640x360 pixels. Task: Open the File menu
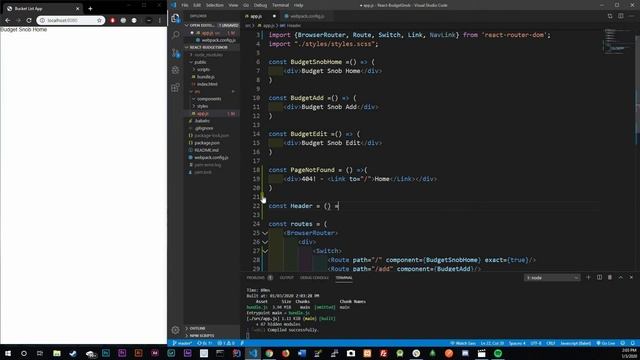185,5
